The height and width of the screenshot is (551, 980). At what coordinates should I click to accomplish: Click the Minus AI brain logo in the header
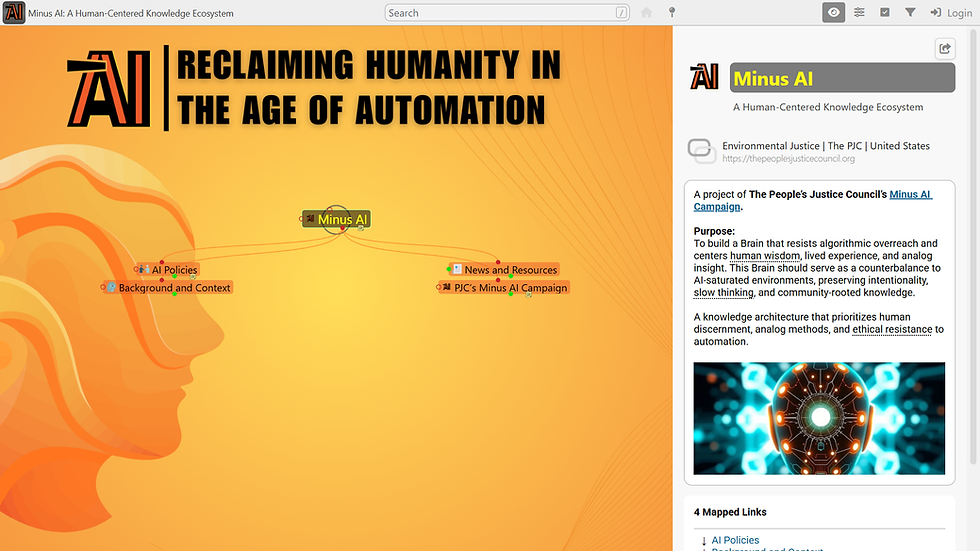pos(14,12)
